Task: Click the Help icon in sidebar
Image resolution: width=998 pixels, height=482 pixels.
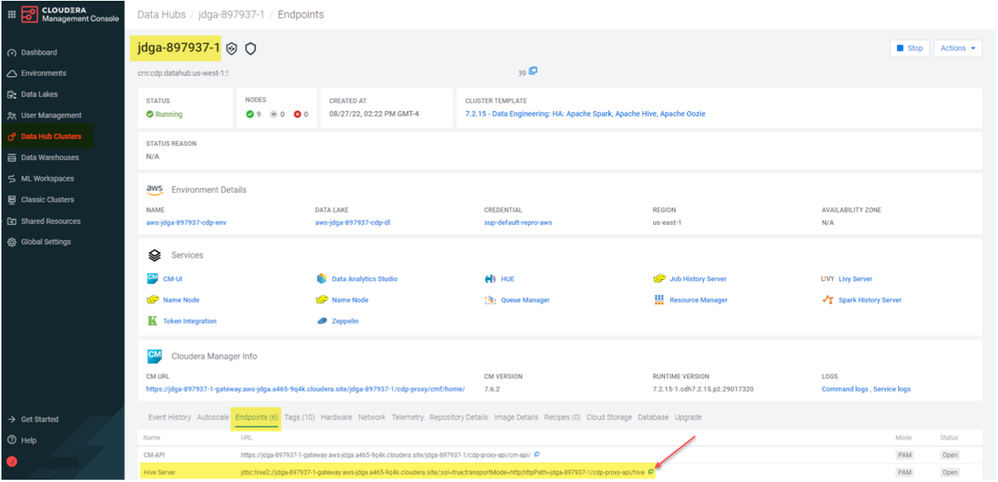Action: point(11,440)
